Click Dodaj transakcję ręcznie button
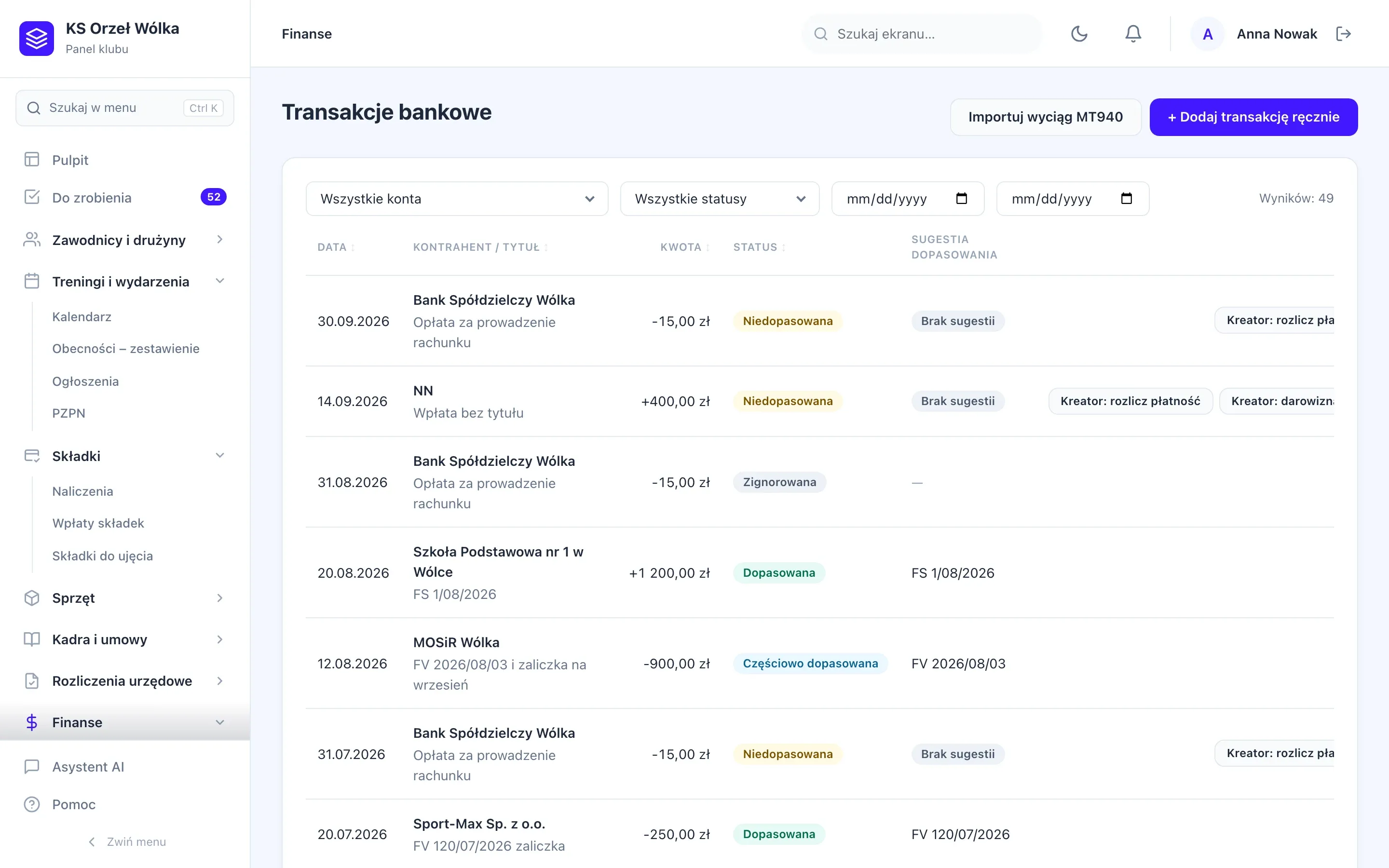The width and height of the screenshot is (1389, 868). pos(1253,117)
